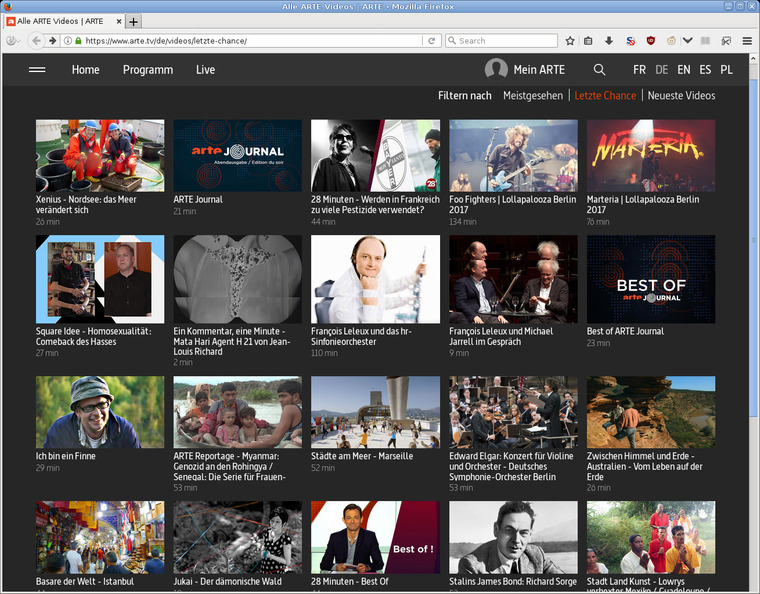Open the ARTE hamburger menu

[37, 70]
